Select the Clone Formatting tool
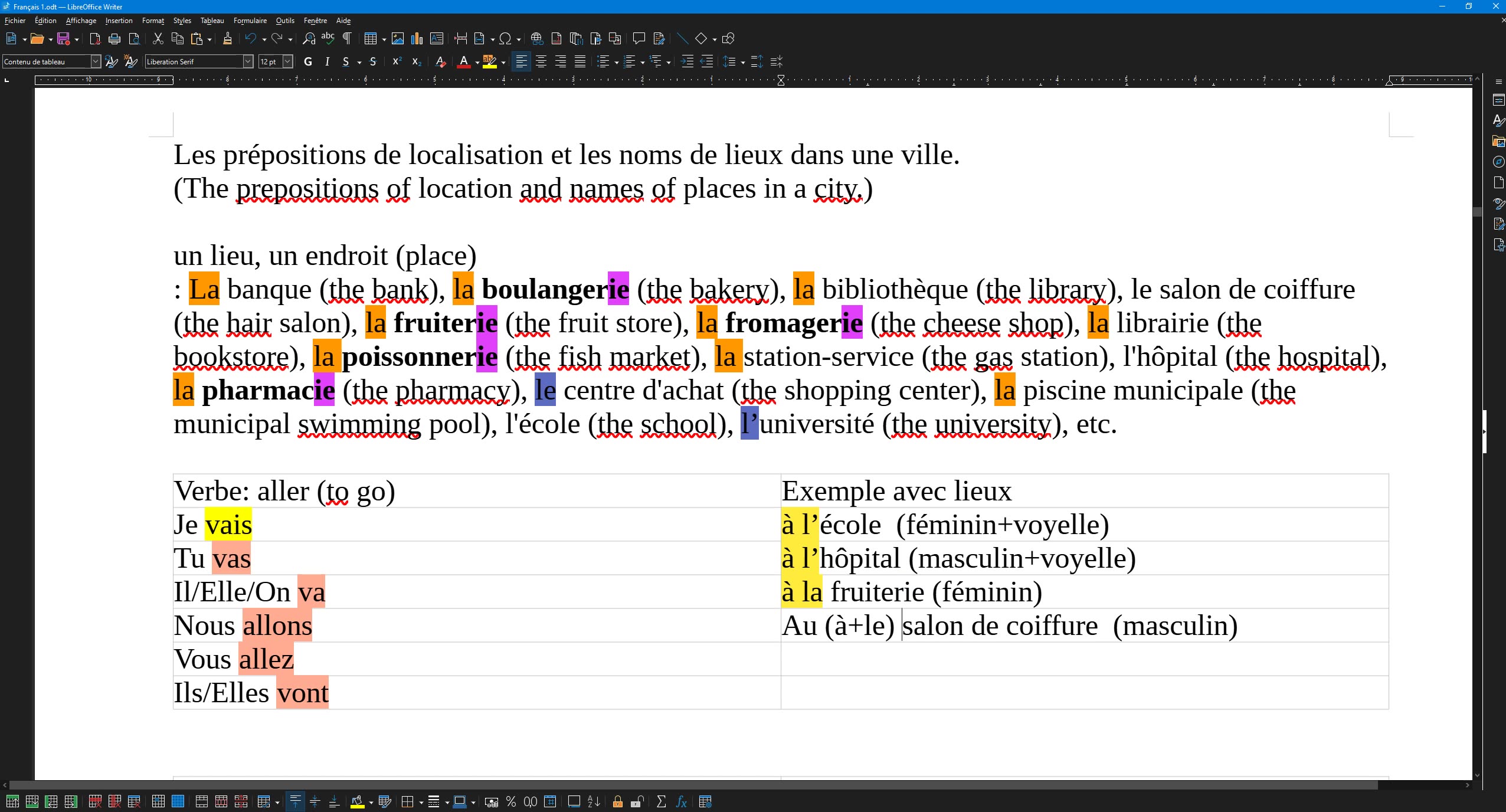The height and width of the screenshot is (812, 1506). (227, 38)
